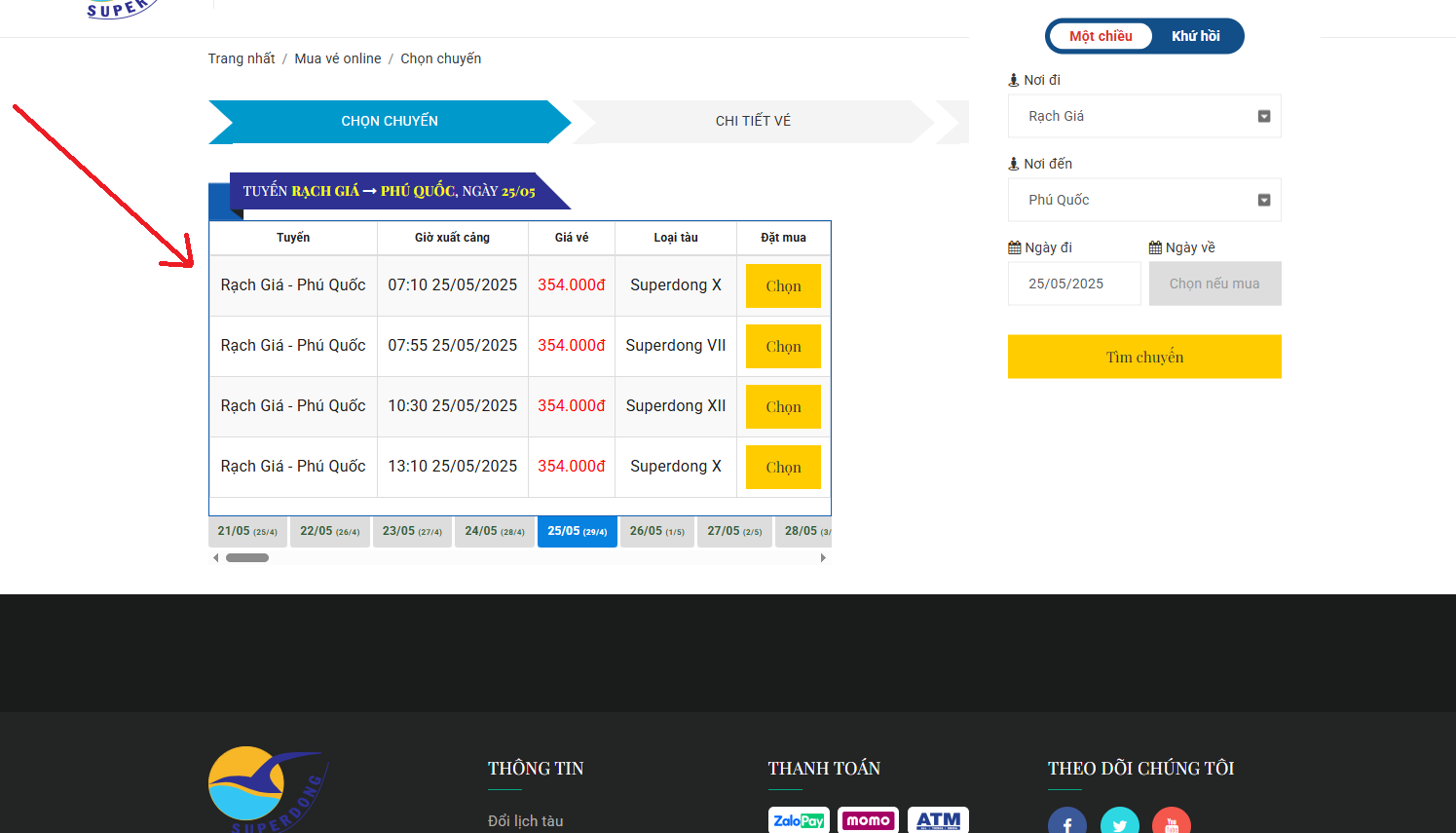Click the 354.000đ price in 07:55 row
The image size is (1456, 833).
coord(572,346)
